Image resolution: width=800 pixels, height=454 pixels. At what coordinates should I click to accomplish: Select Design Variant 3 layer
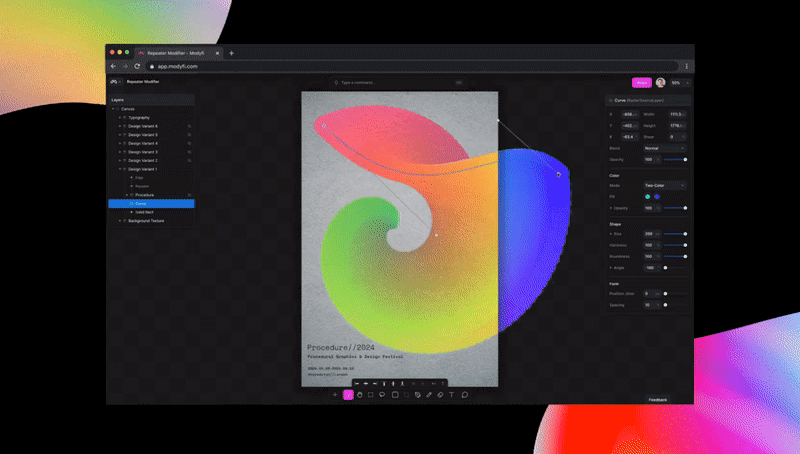coord(143,152)
